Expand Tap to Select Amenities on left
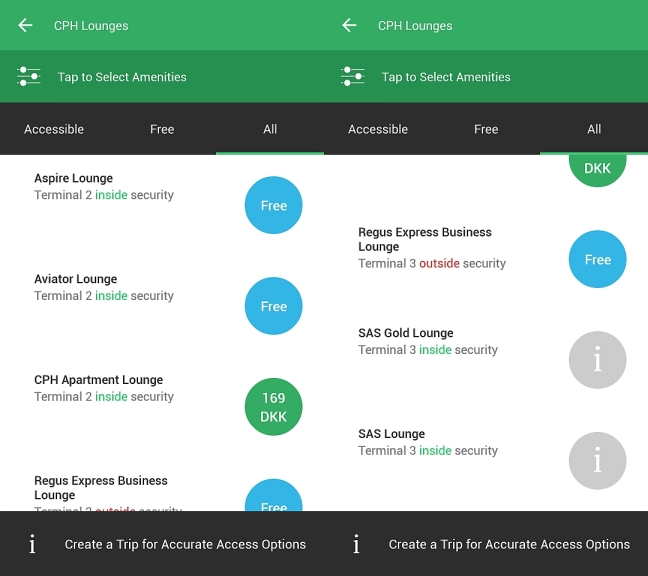648x576 pixels. 162,77
